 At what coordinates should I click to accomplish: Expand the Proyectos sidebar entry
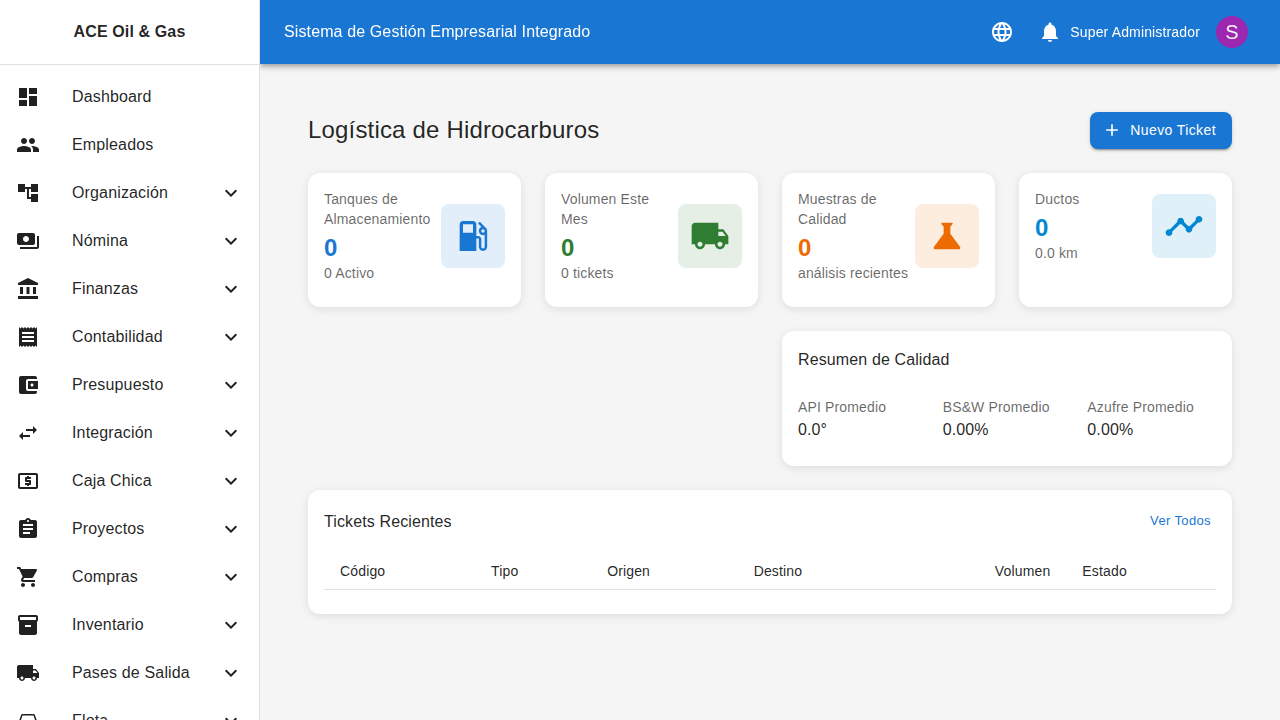click(231, 528)
